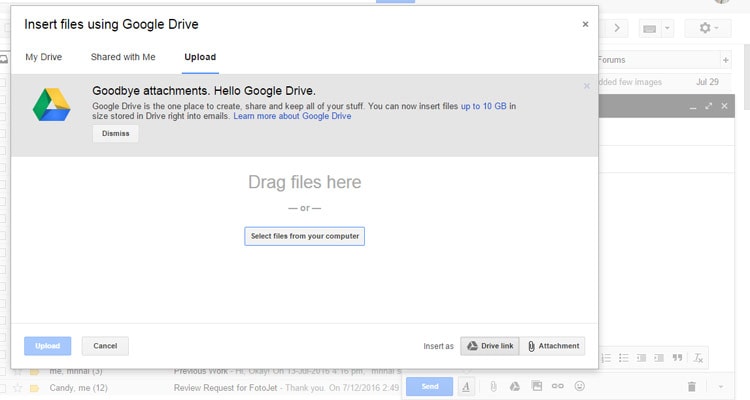Close the Insert files using Google Drive dialog
The image size is (750, 400).
[585, 24]
